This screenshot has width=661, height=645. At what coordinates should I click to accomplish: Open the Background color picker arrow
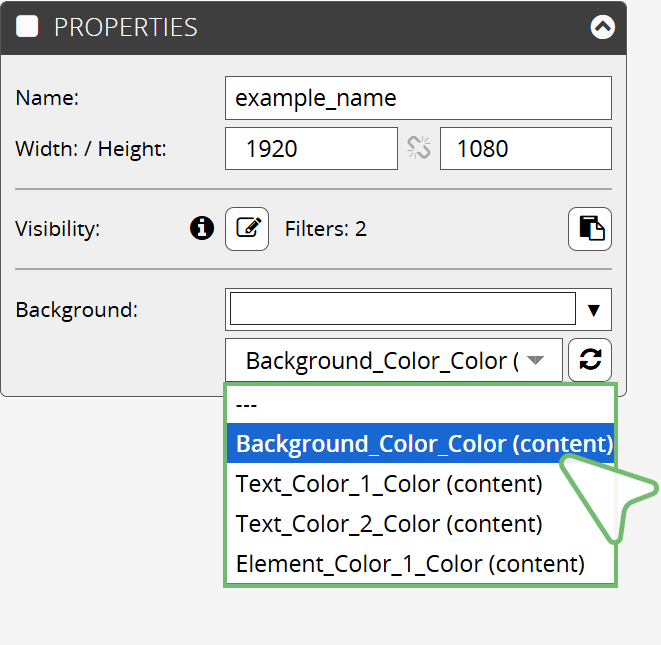click(594, 310)
